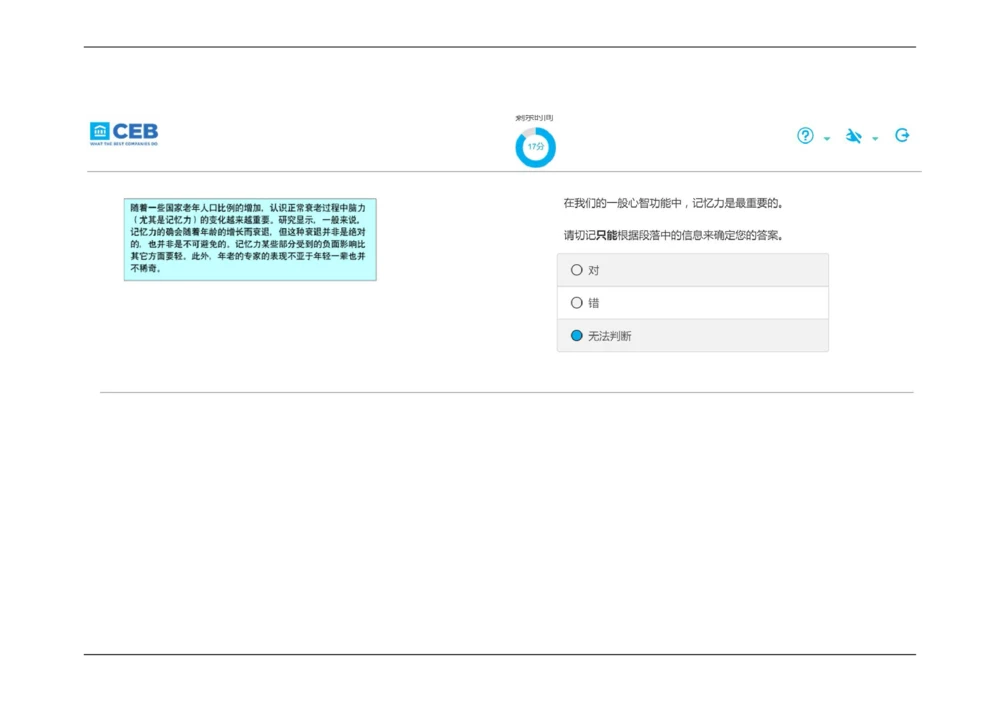Select the 错 radio option
The image size is (1000, 707).
[x=577, y=302]
